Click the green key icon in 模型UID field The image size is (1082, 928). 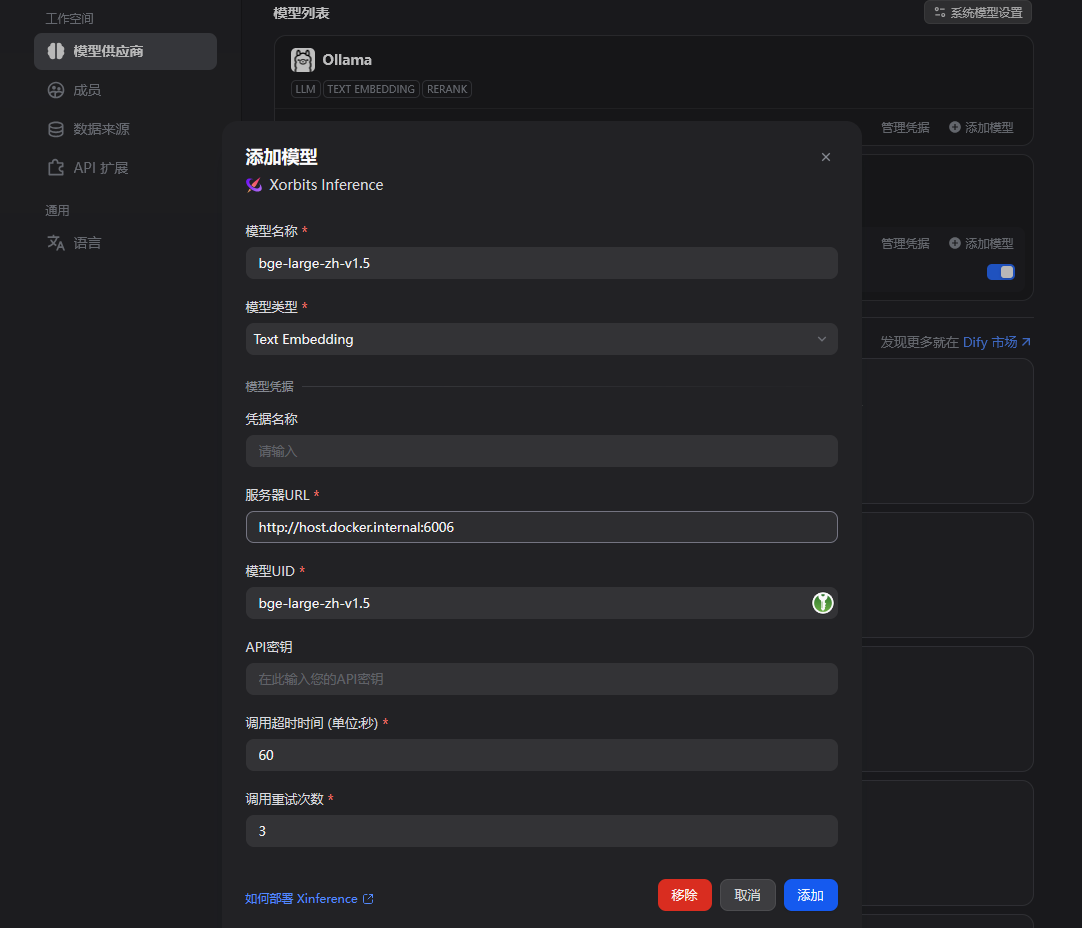(823, 603)
